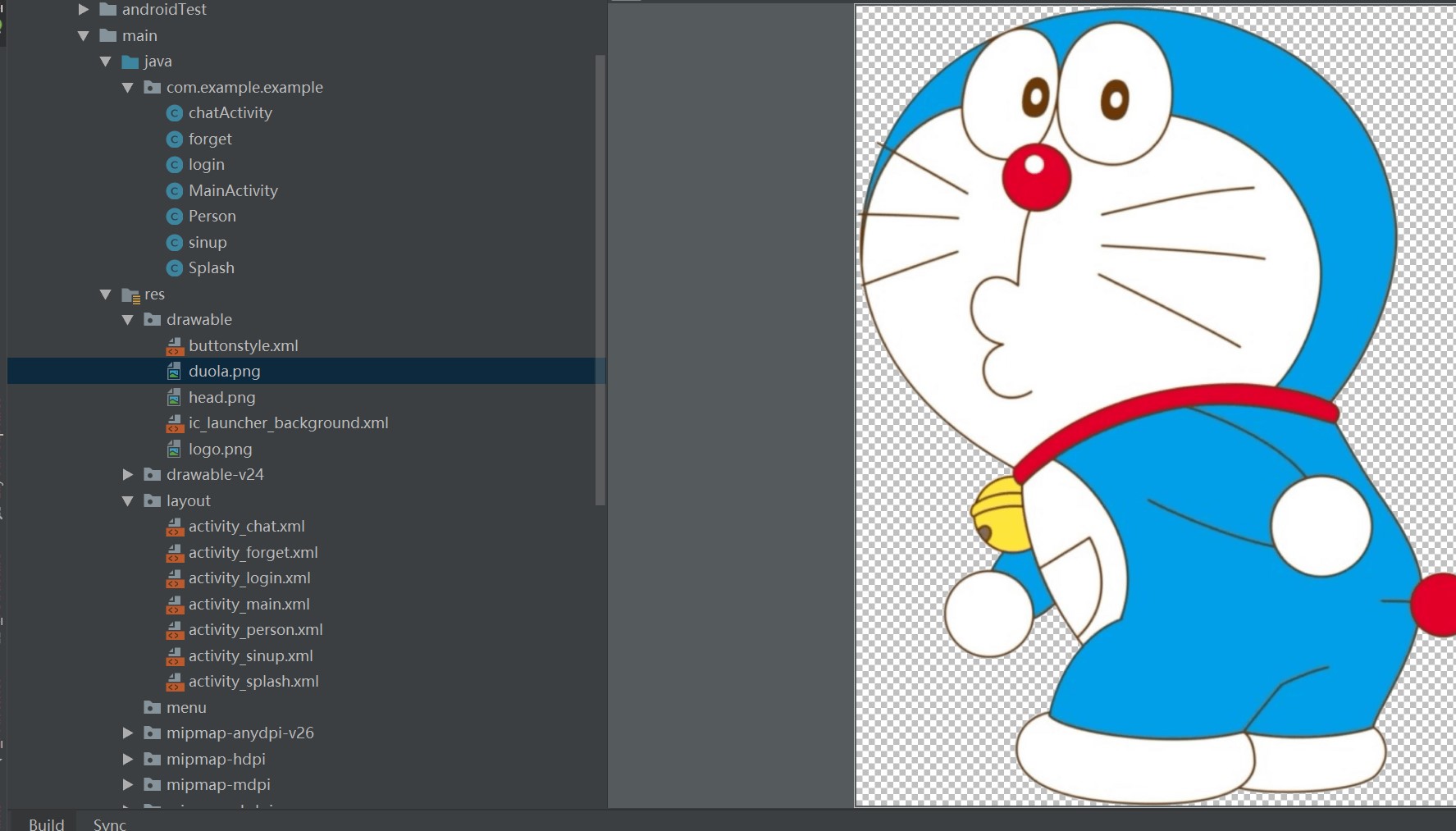This screenshot has height=831, width=1456.
Task: Select the forget class name
Action: 210,139
